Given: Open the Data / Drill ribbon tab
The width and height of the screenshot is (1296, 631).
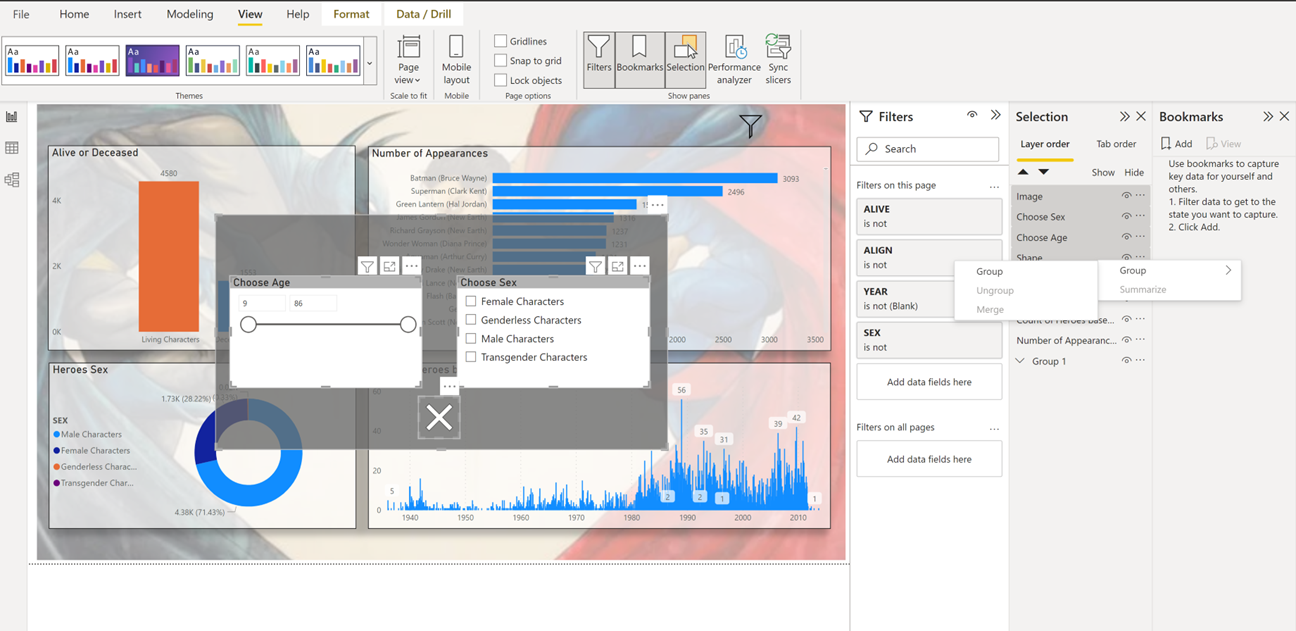Looking at the screenshot, I should pyautogui.click(x=424, y=14).
